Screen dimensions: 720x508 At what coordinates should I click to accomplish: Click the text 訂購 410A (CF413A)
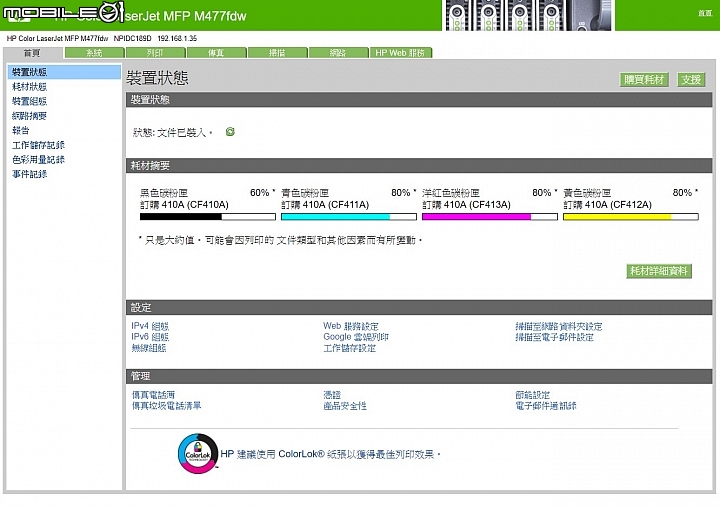point(466,204)
